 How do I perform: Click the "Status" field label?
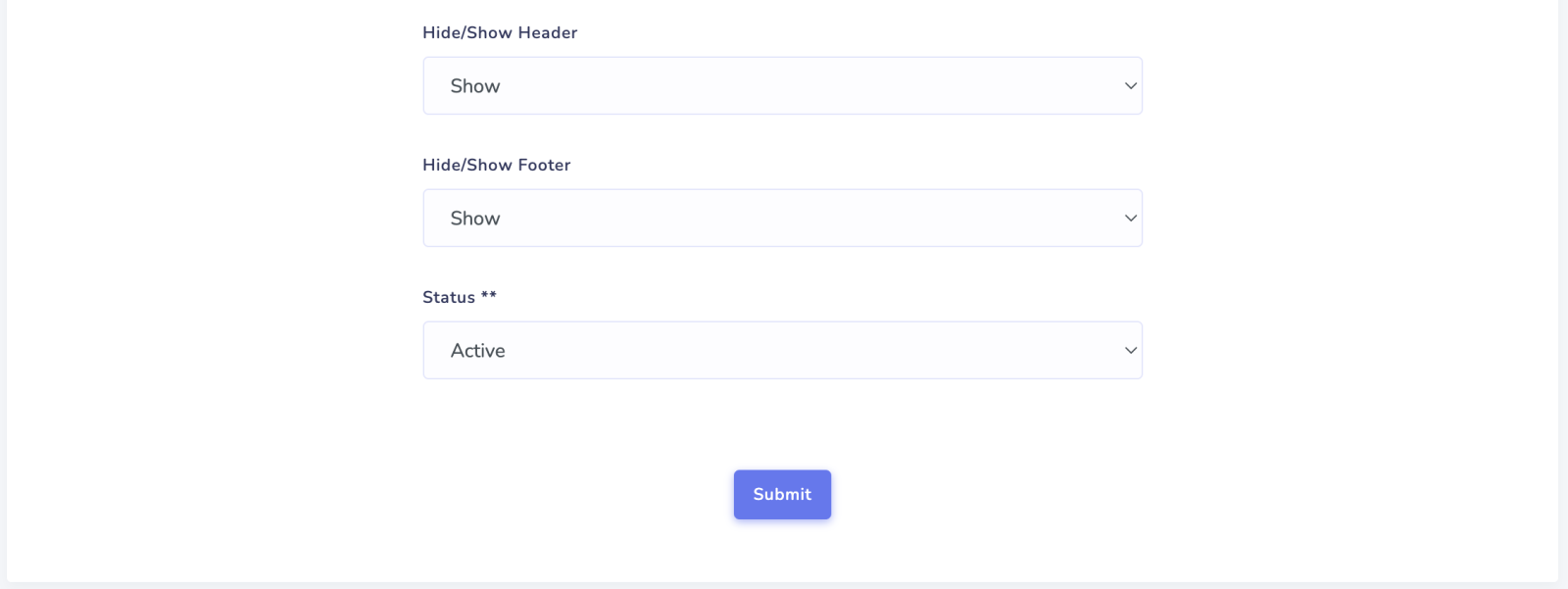point(449,297)
